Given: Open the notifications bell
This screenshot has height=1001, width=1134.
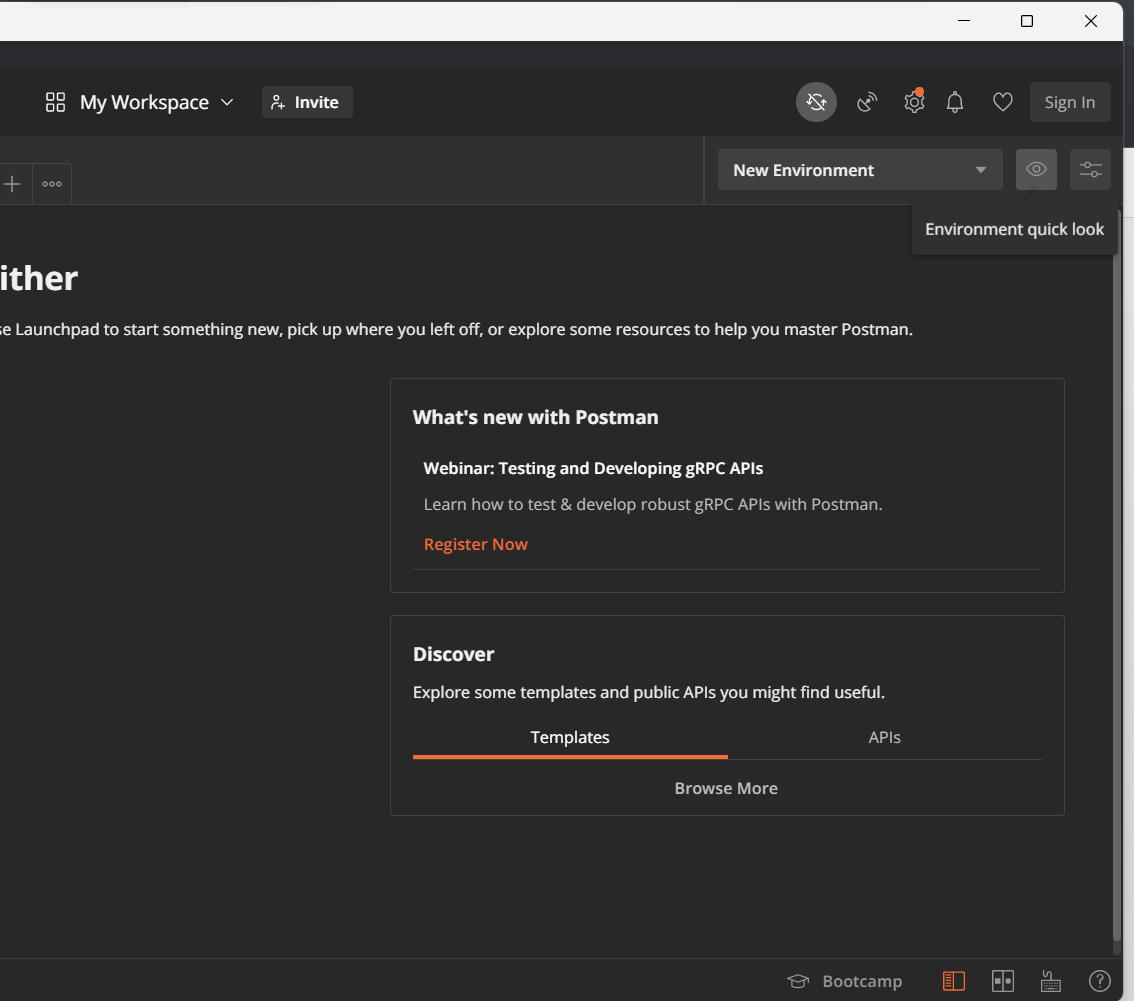Looking at the screenshot, I should point(955,102).
